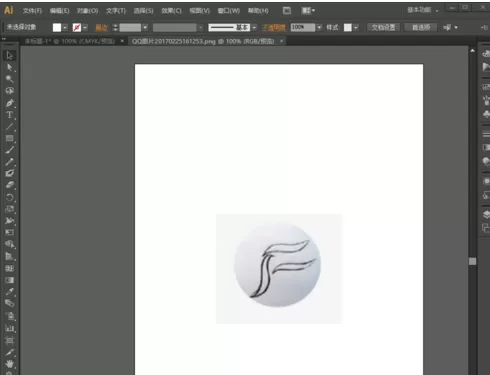Open the orange opacity options link

click(x=273, y=28)
